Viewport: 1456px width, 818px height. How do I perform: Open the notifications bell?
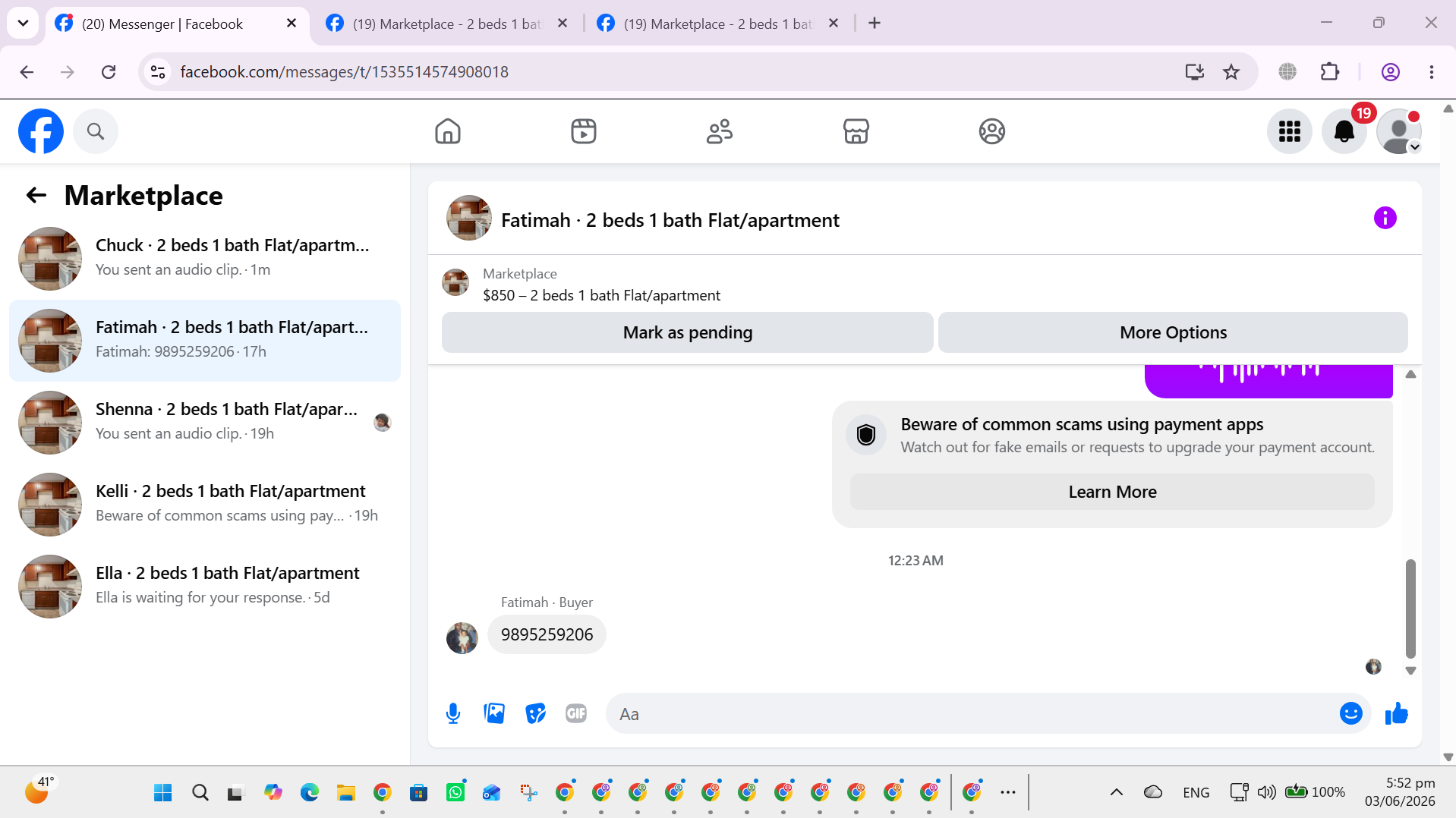[1344, 131]
